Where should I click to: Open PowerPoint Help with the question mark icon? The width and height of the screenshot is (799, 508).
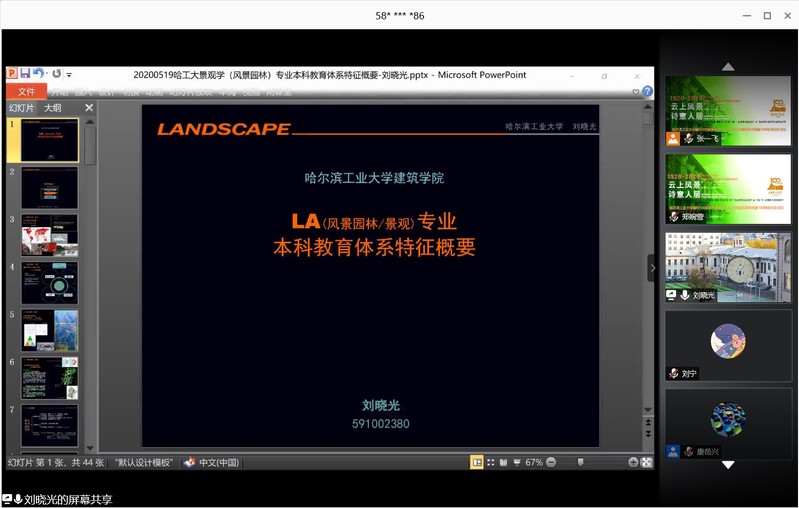(647, 91)
